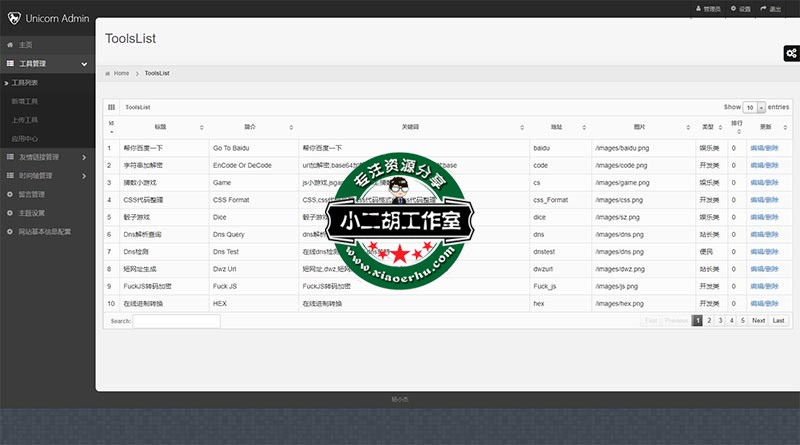
Task: Focus the Search input field below table
Action: pyautogui.click(x=176, y=321)
